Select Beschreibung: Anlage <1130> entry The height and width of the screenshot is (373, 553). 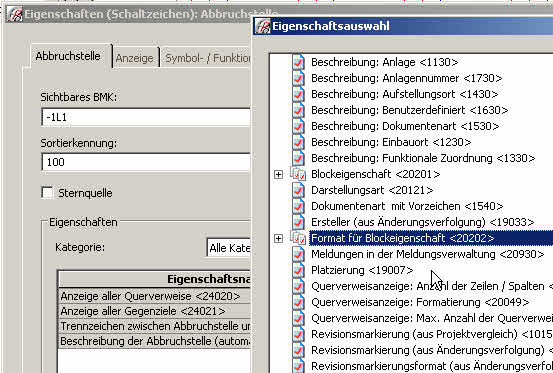click(384, 62)
